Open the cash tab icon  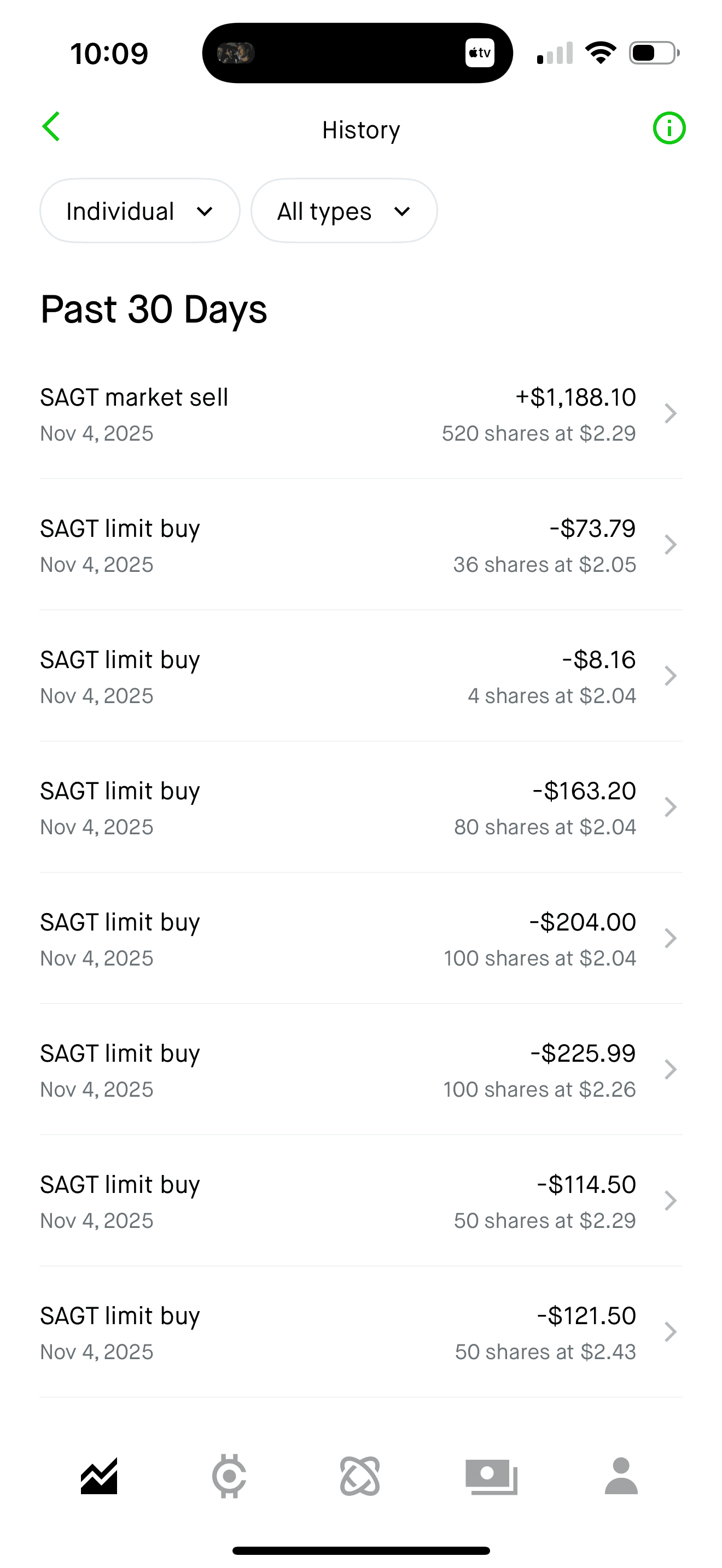click(x=491, y=1476)
